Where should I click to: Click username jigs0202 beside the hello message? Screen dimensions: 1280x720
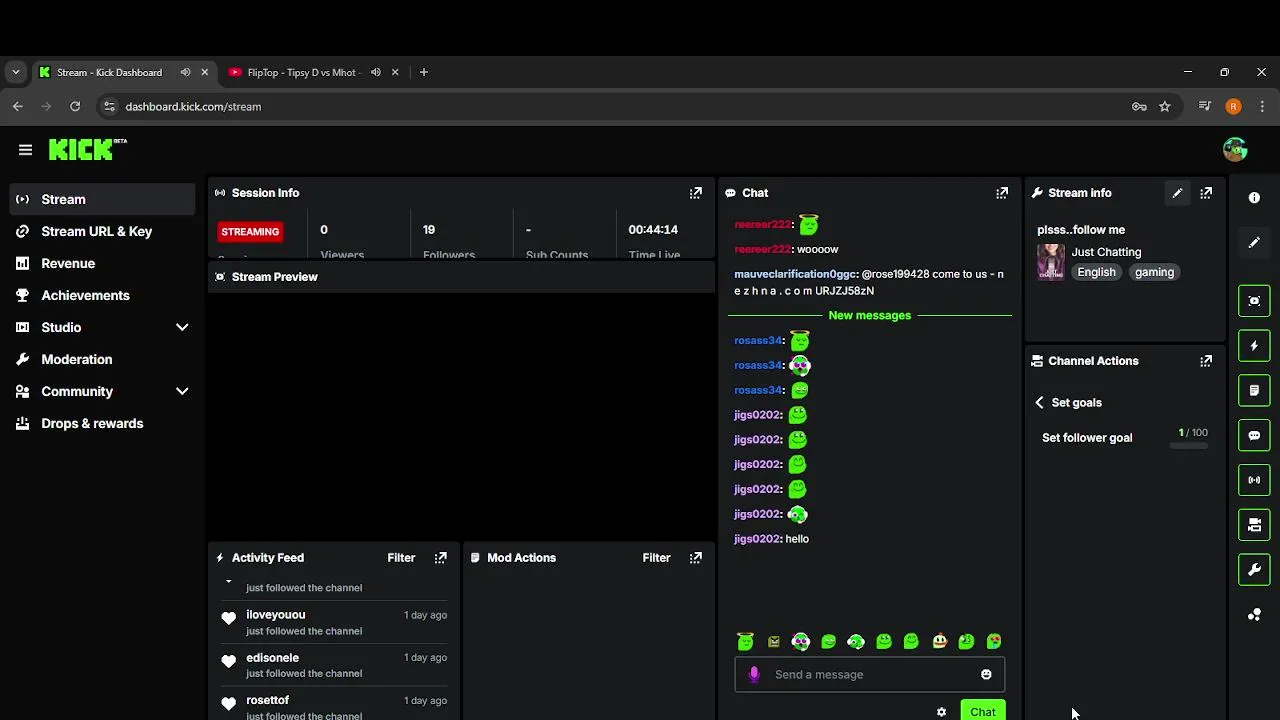coord(757,539)
